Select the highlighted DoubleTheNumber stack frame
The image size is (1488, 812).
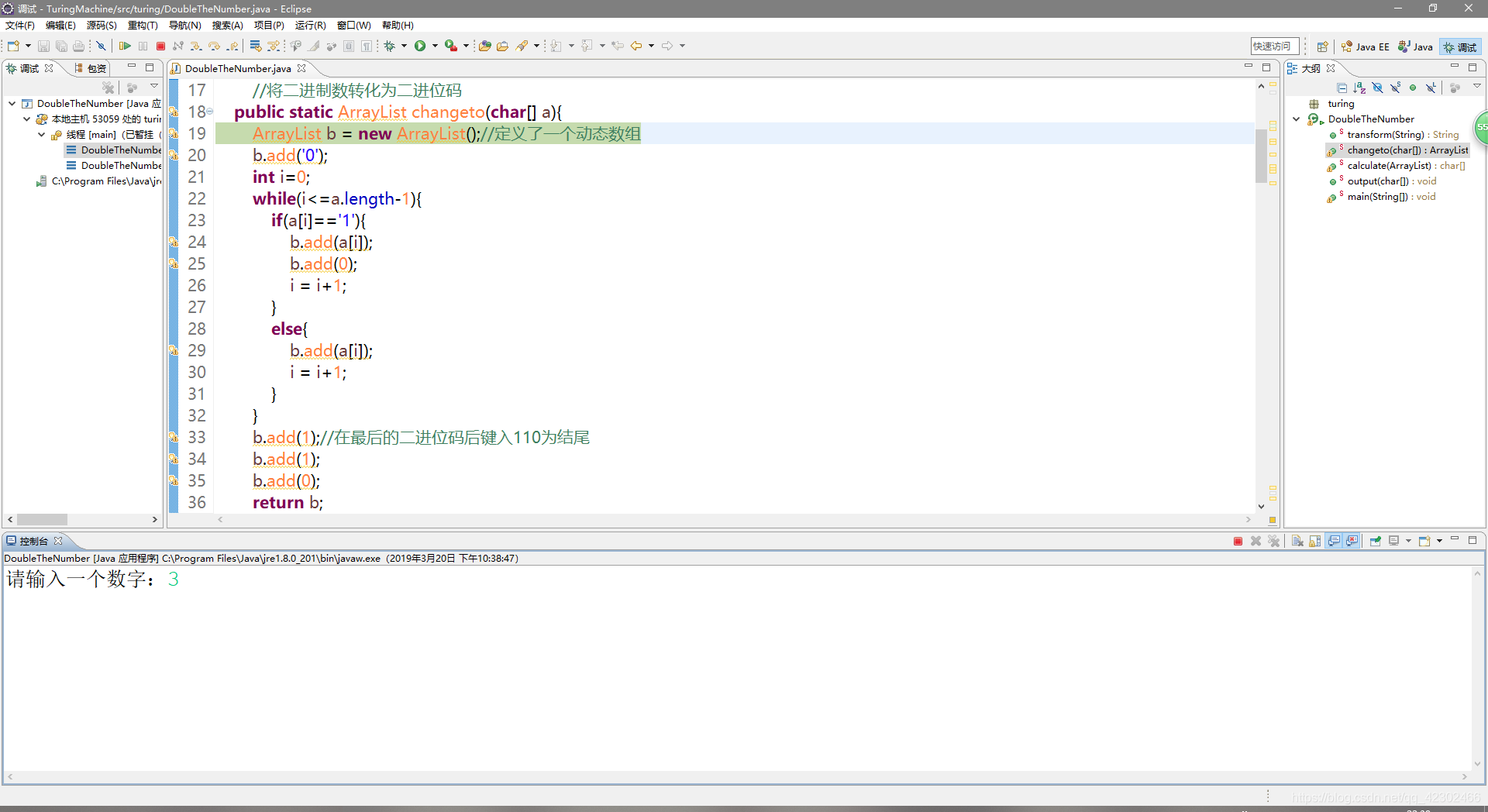click(x=114, y=150)
